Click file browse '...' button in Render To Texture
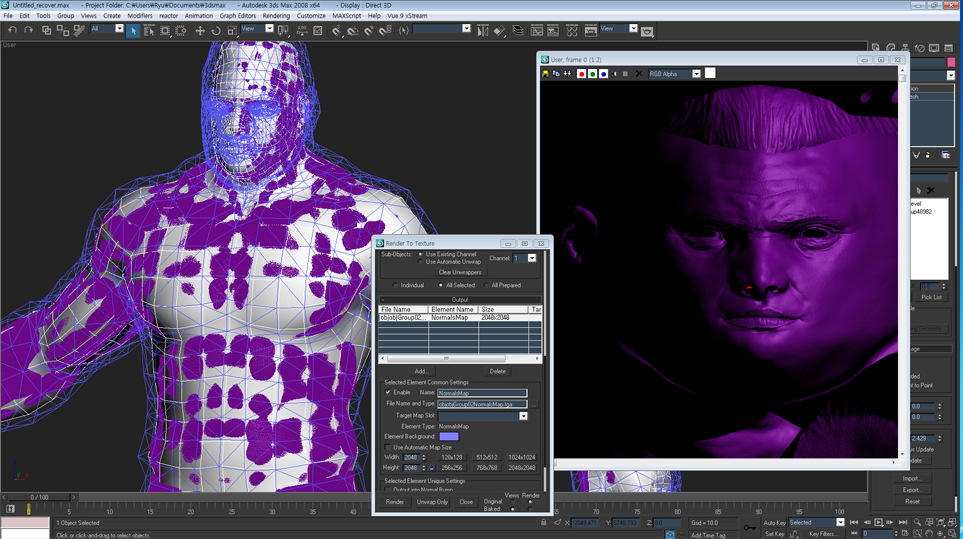The width and height of the screenshot is (963, 539). tap(534, 404)
